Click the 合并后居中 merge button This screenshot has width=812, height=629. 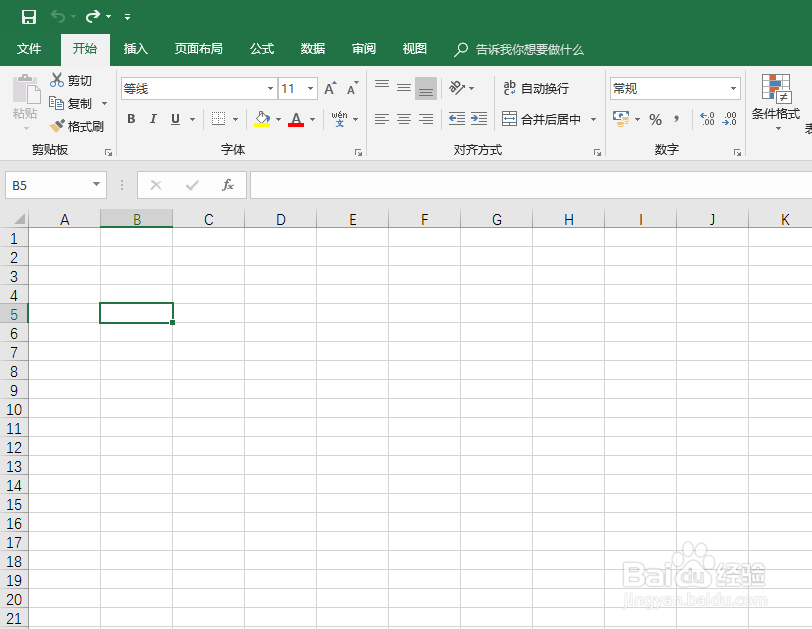point(541,119)
